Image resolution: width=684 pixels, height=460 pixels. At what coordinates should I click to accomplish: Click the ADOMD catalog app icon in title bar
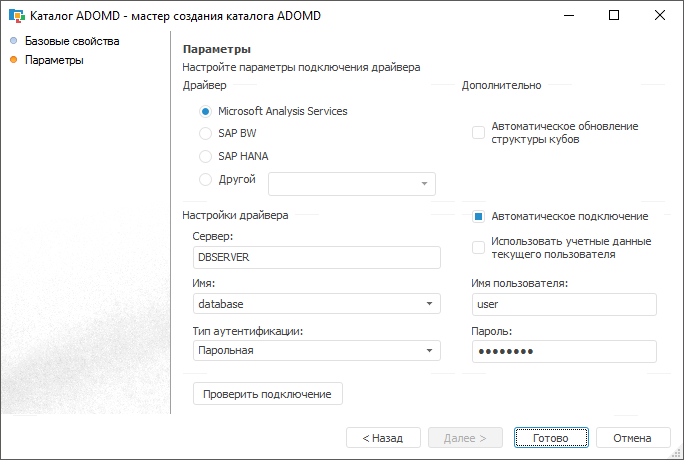click(x=16, y=16)
